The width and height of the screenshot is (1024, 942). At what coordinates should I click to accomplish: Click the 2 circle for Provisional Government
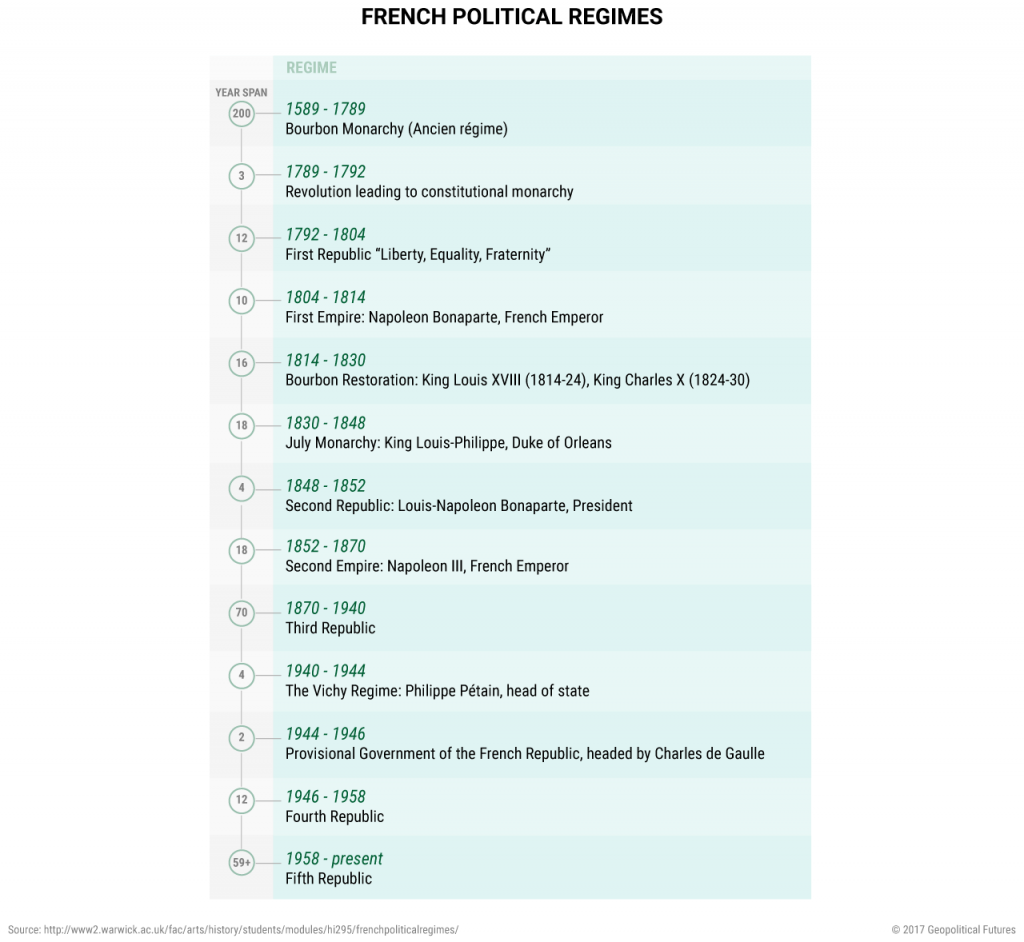(241, 738)
